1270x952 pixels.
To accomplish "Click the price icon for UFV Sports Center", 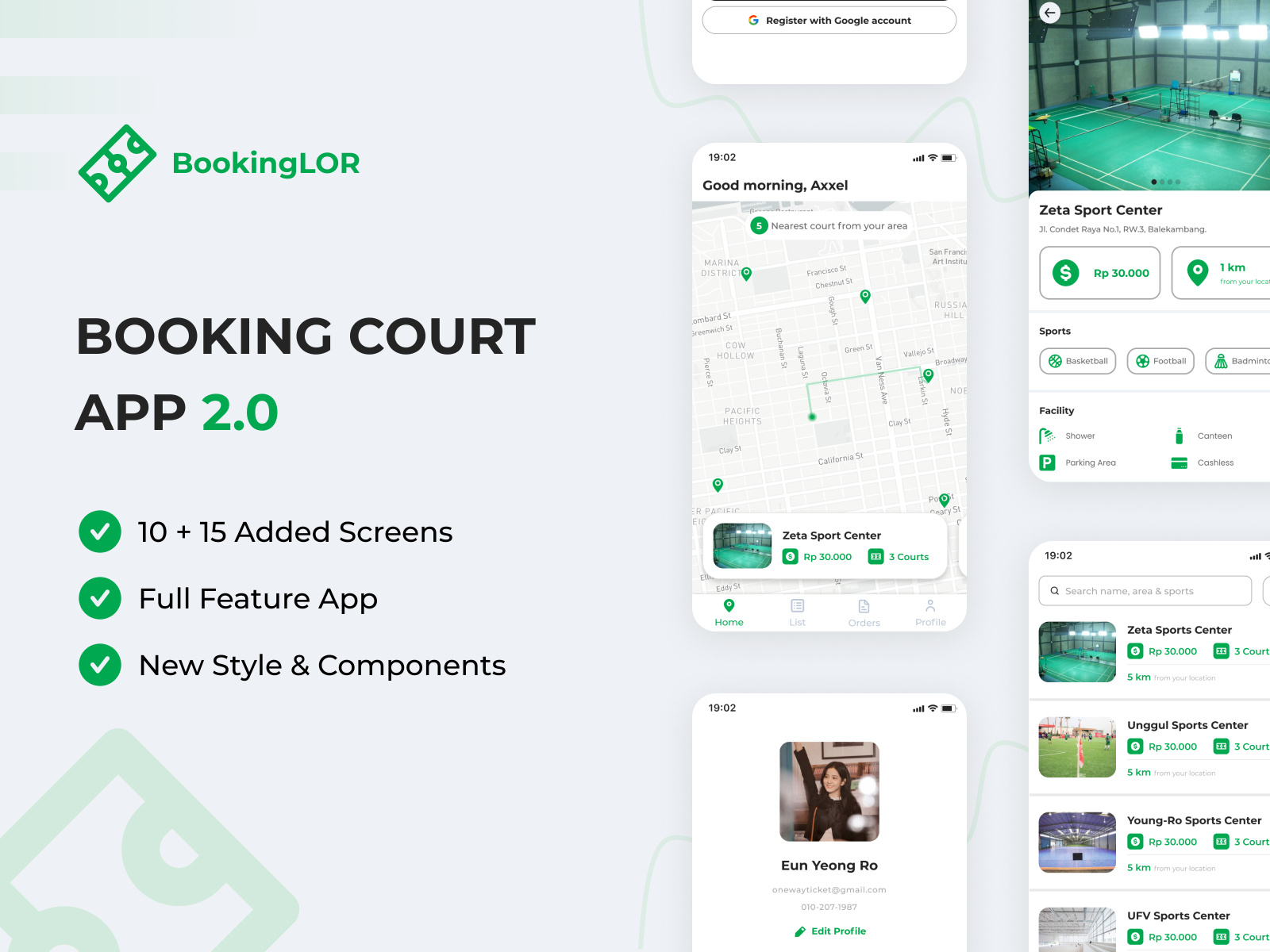I will coord(1135,937).
